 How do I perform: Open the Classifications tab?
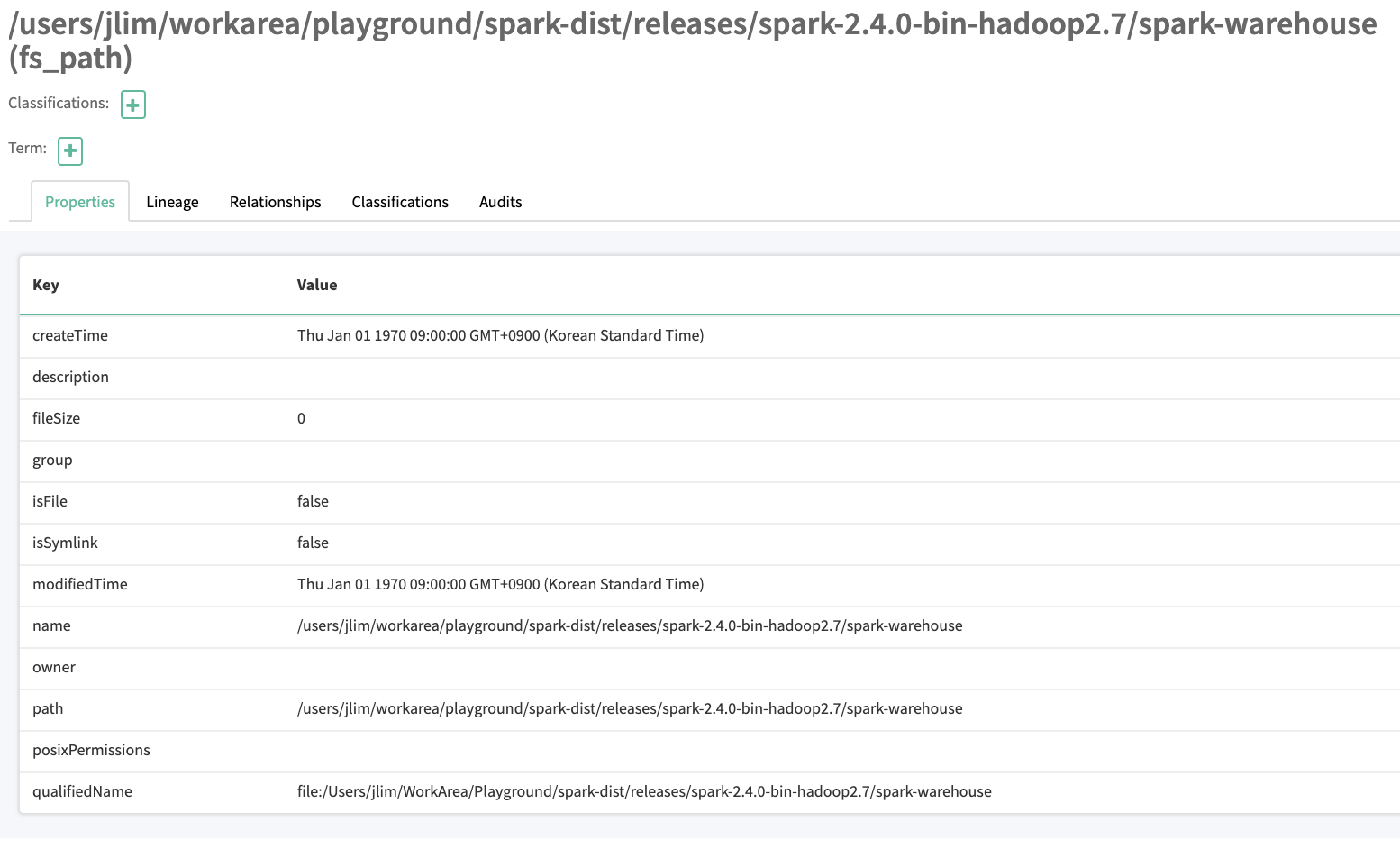click(x=399, y=202)
